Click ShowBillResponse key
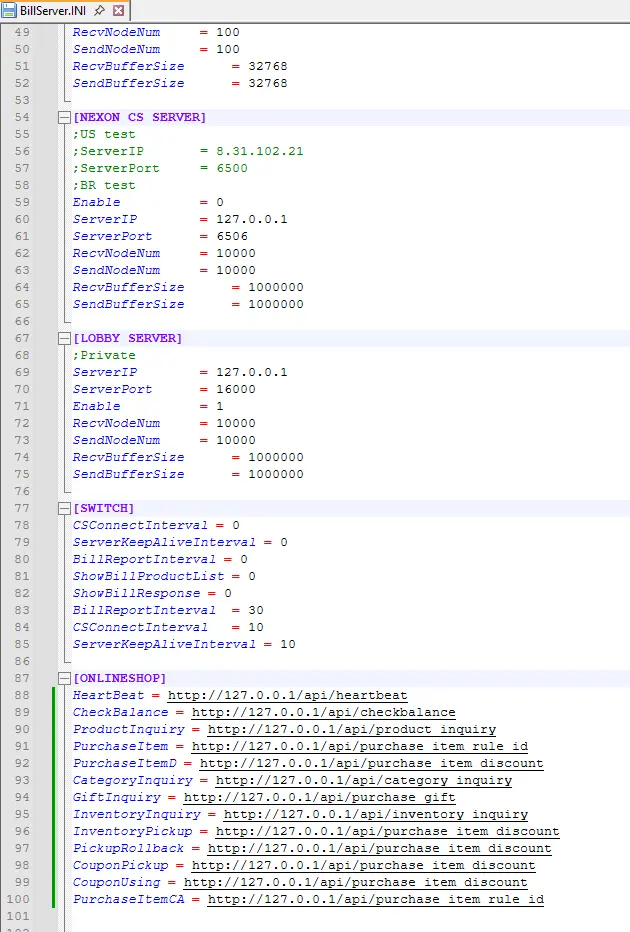The width and height of the screenshot is (630, 932). coord(136,593)
